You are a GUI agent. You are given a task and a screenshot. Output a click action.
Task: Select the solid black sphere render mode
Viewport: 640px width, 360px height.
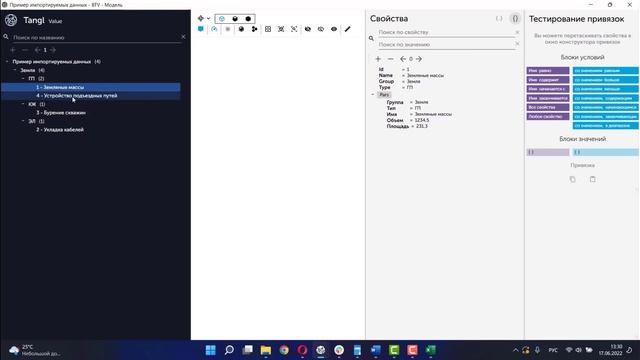[x=248, y=19]
